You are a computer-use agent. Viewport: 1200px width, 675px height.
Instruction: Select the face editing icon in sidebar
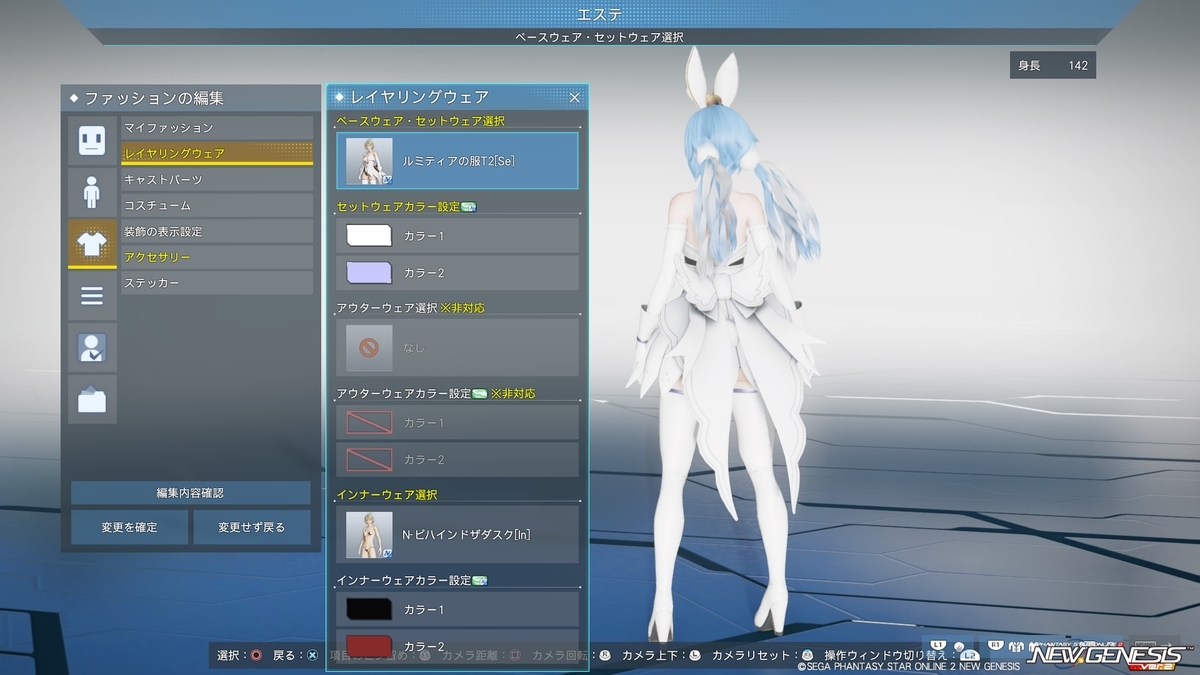point(92,140)
